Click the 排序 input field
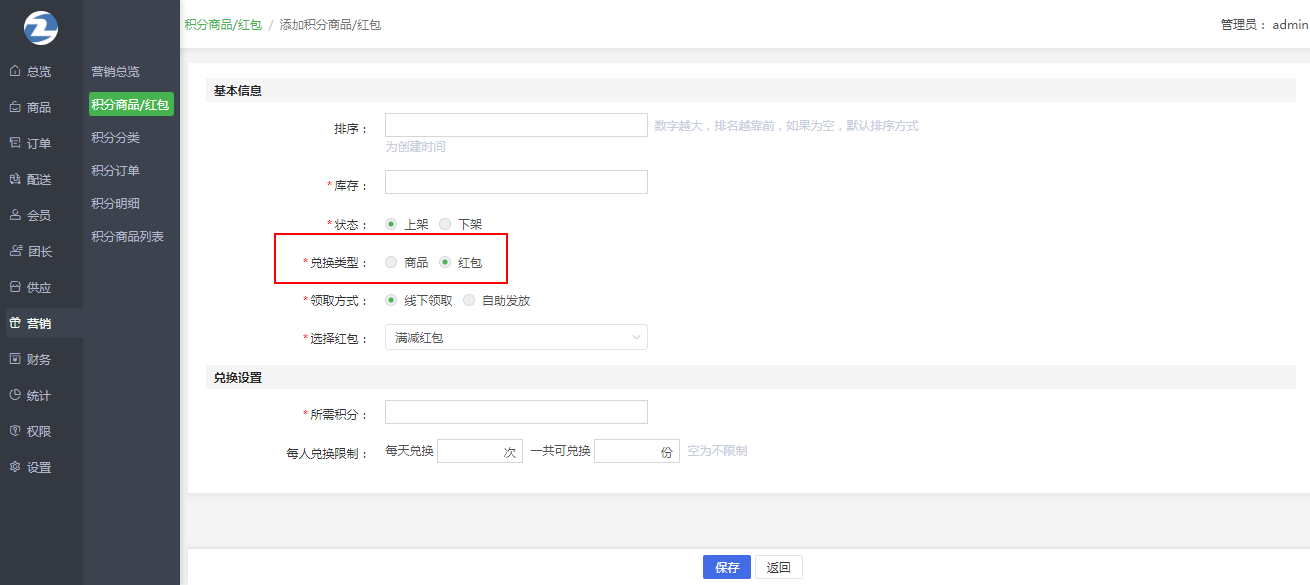The image size is (1310, 585). coord(516,125)
